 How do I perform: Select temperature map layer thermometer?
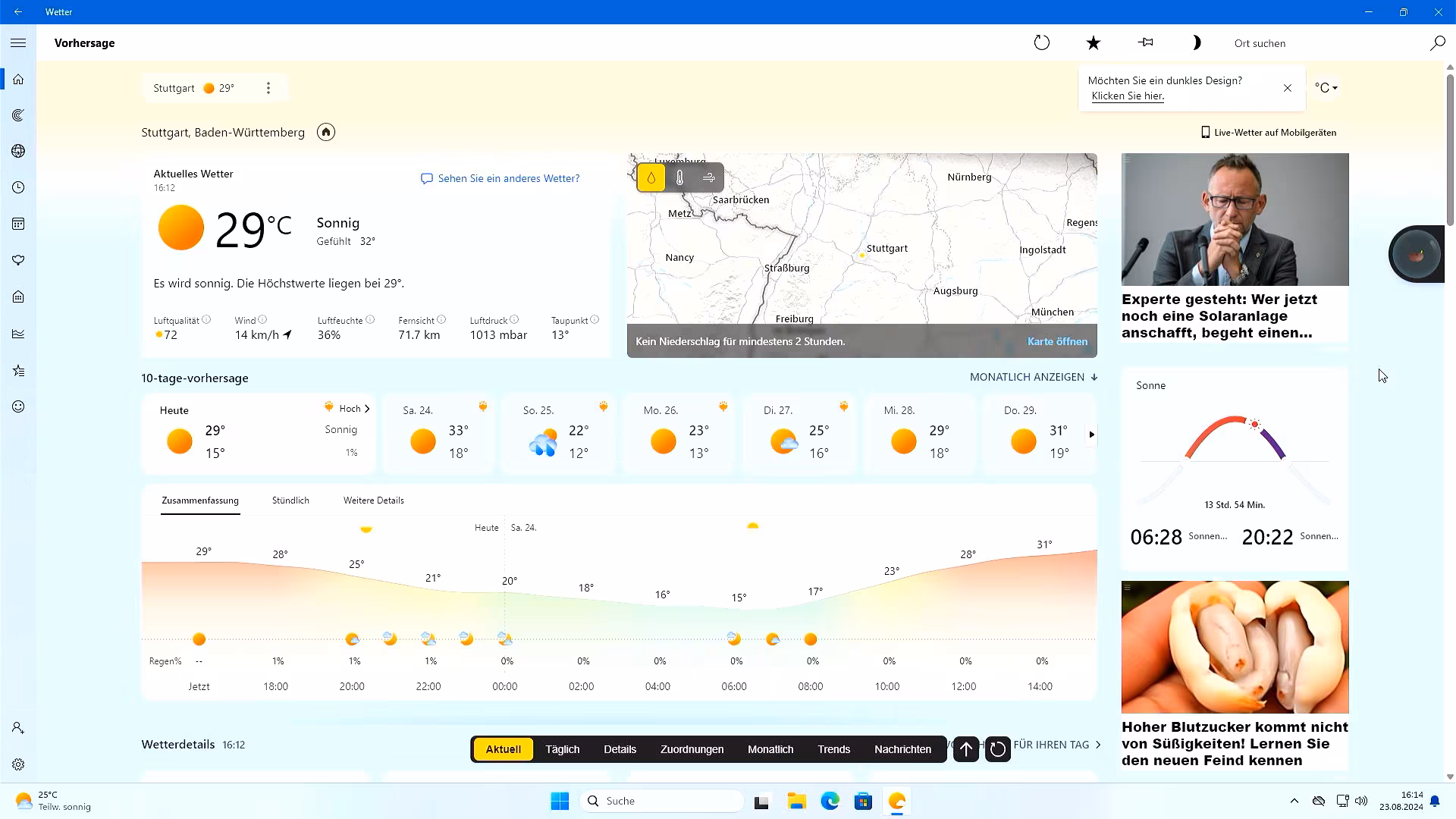[679, 177]
